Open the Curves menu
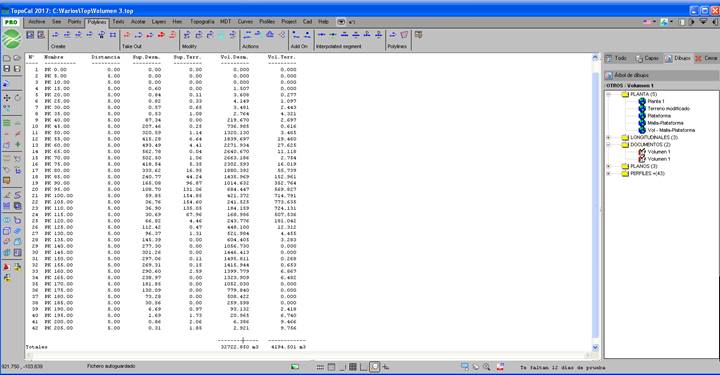The width and height of the screenshot is (720, 375). pyautogui.click(x=245, y=22)
